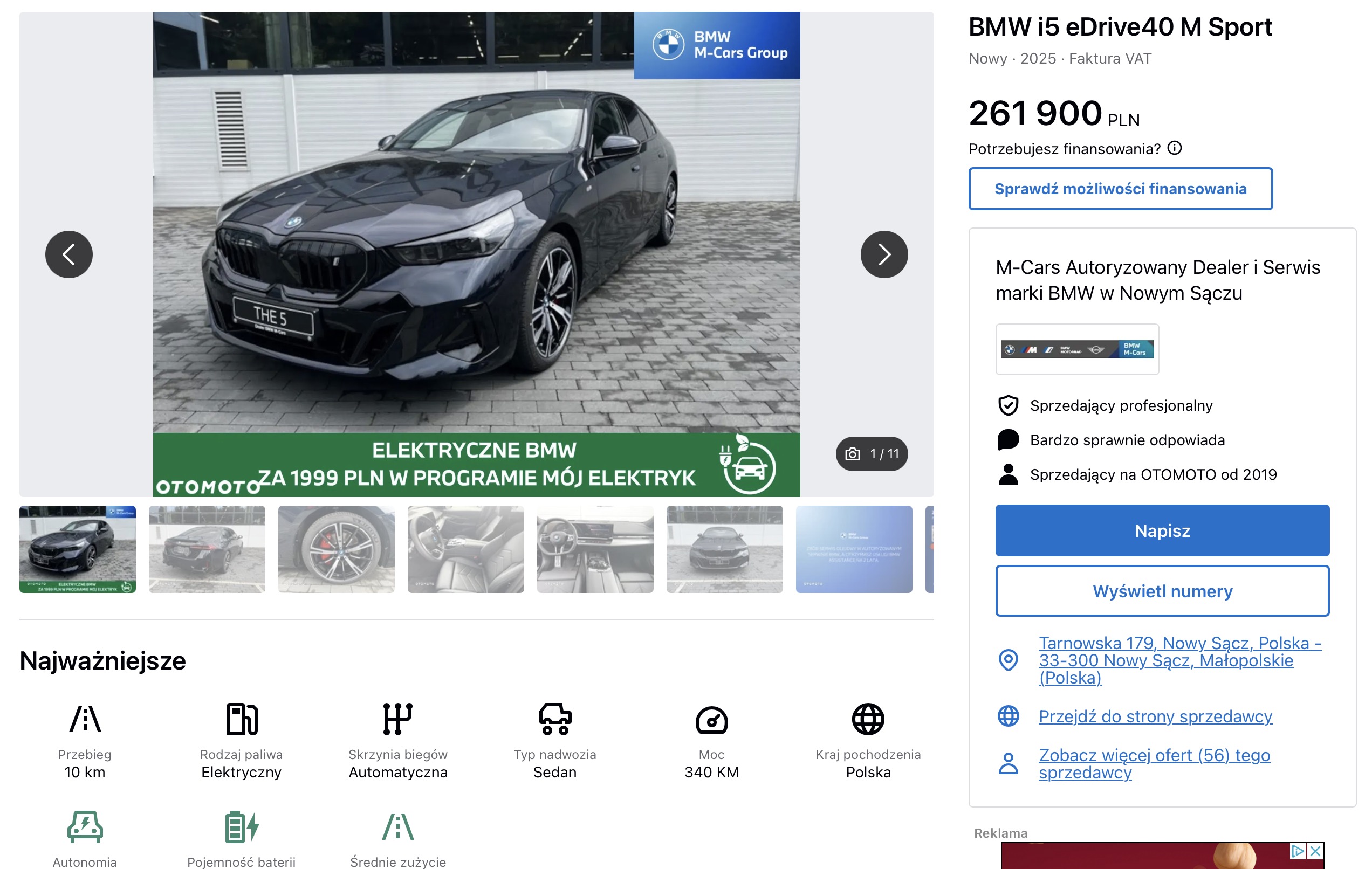Select the sixth thumbnail of car front
This screenshot has width=1372, height=869.
click(724, 549)
